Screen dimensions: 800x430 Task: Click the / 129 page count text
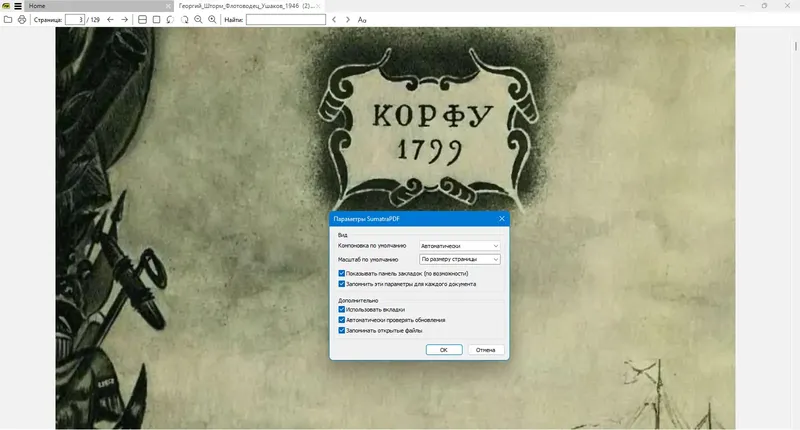(x=93, y=19)
